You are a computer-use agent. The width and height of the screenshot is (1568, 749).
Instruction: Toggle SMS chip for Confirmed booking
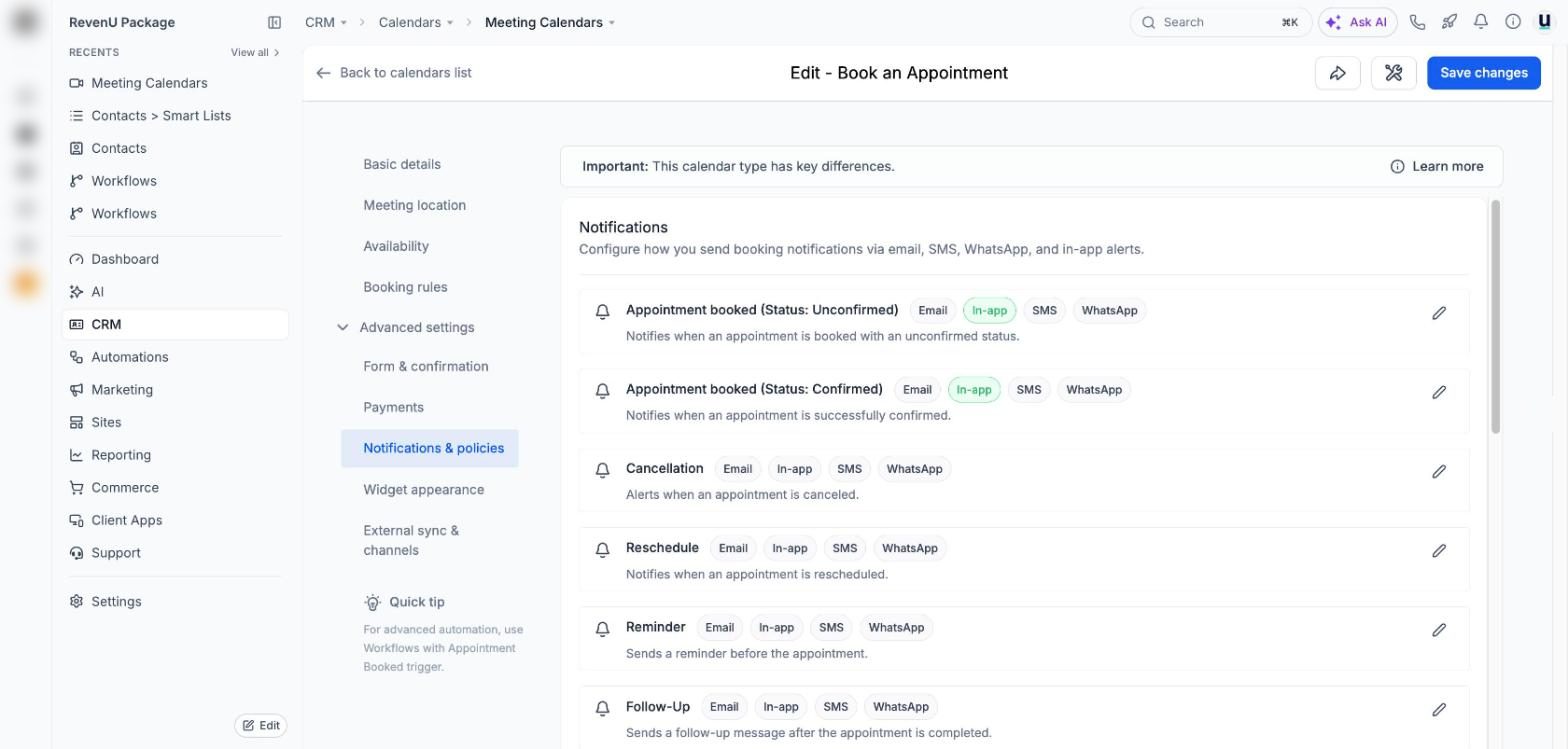point(1029,390)
